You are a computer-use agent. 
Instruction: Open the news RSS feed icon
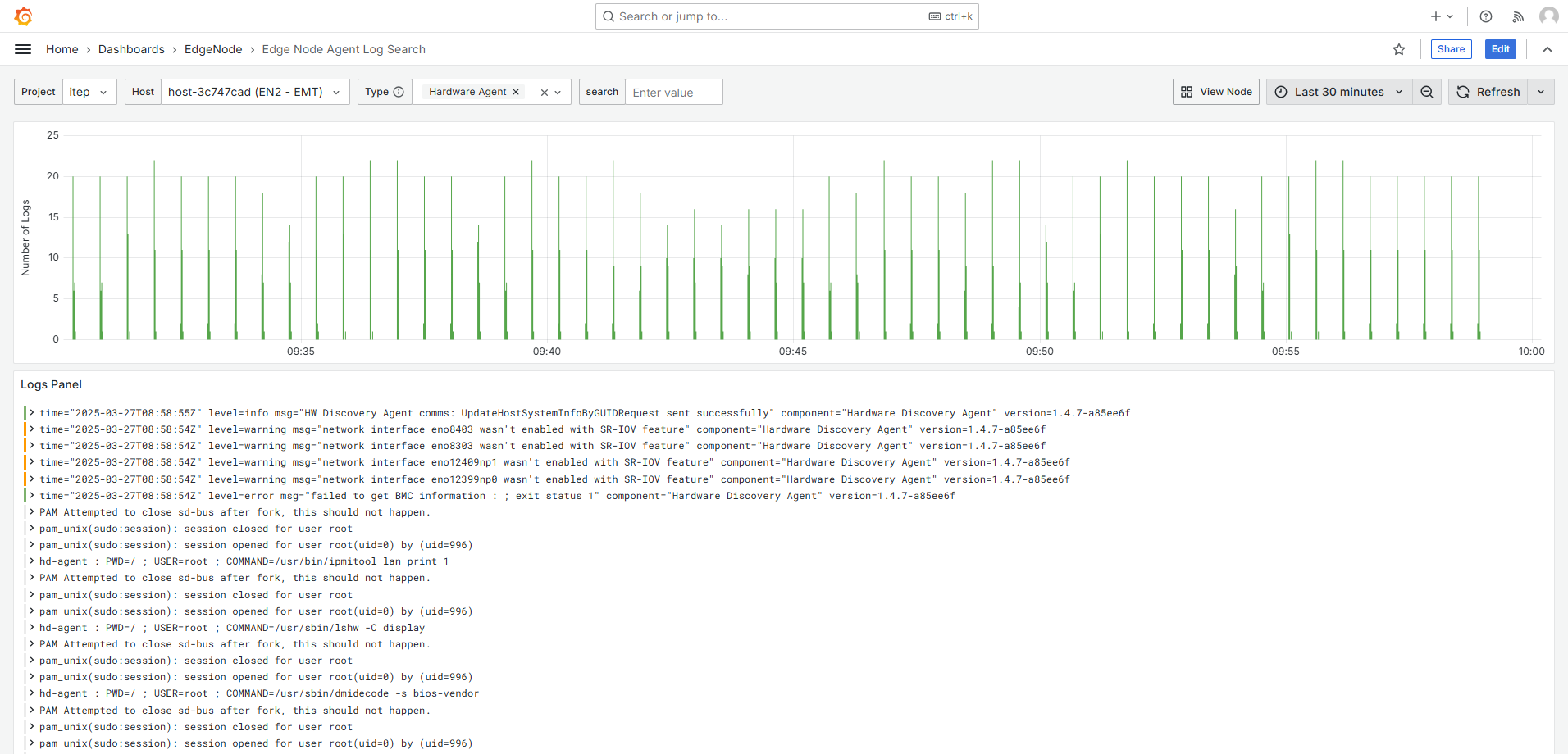1518,16
